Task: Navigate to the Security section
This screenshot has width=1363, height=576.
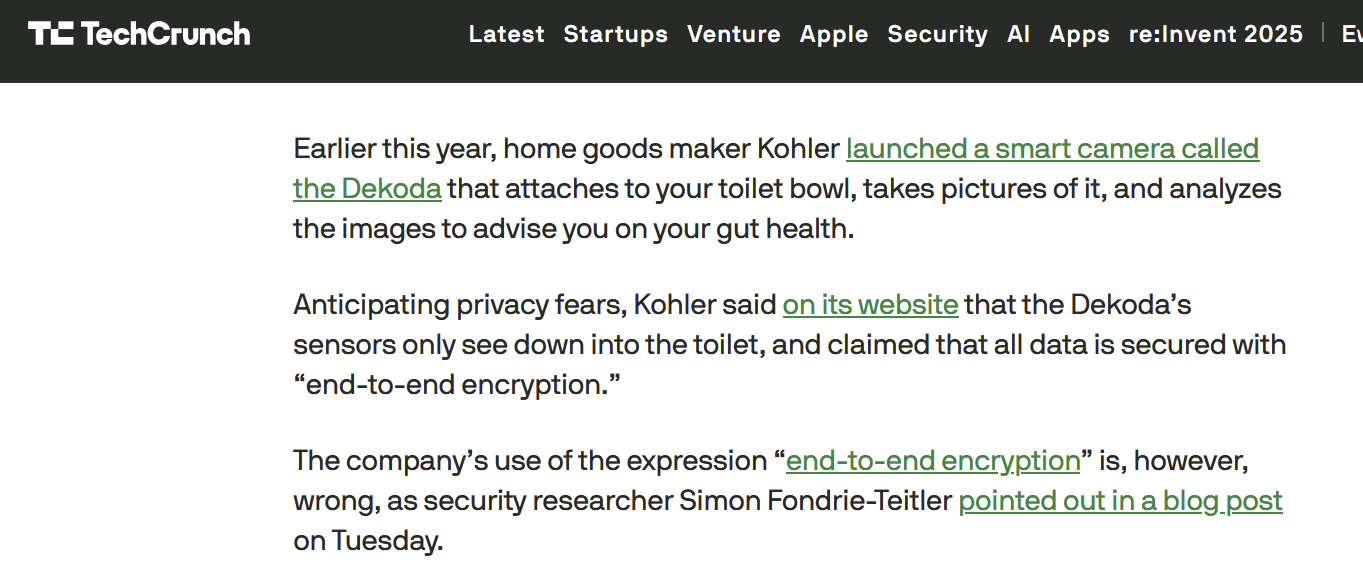Action: (937, 34)
